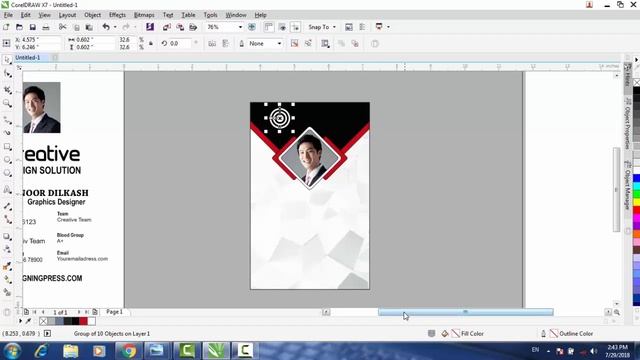
Task: Select the Rectangle tool in the toolbox
Action: 7,147
